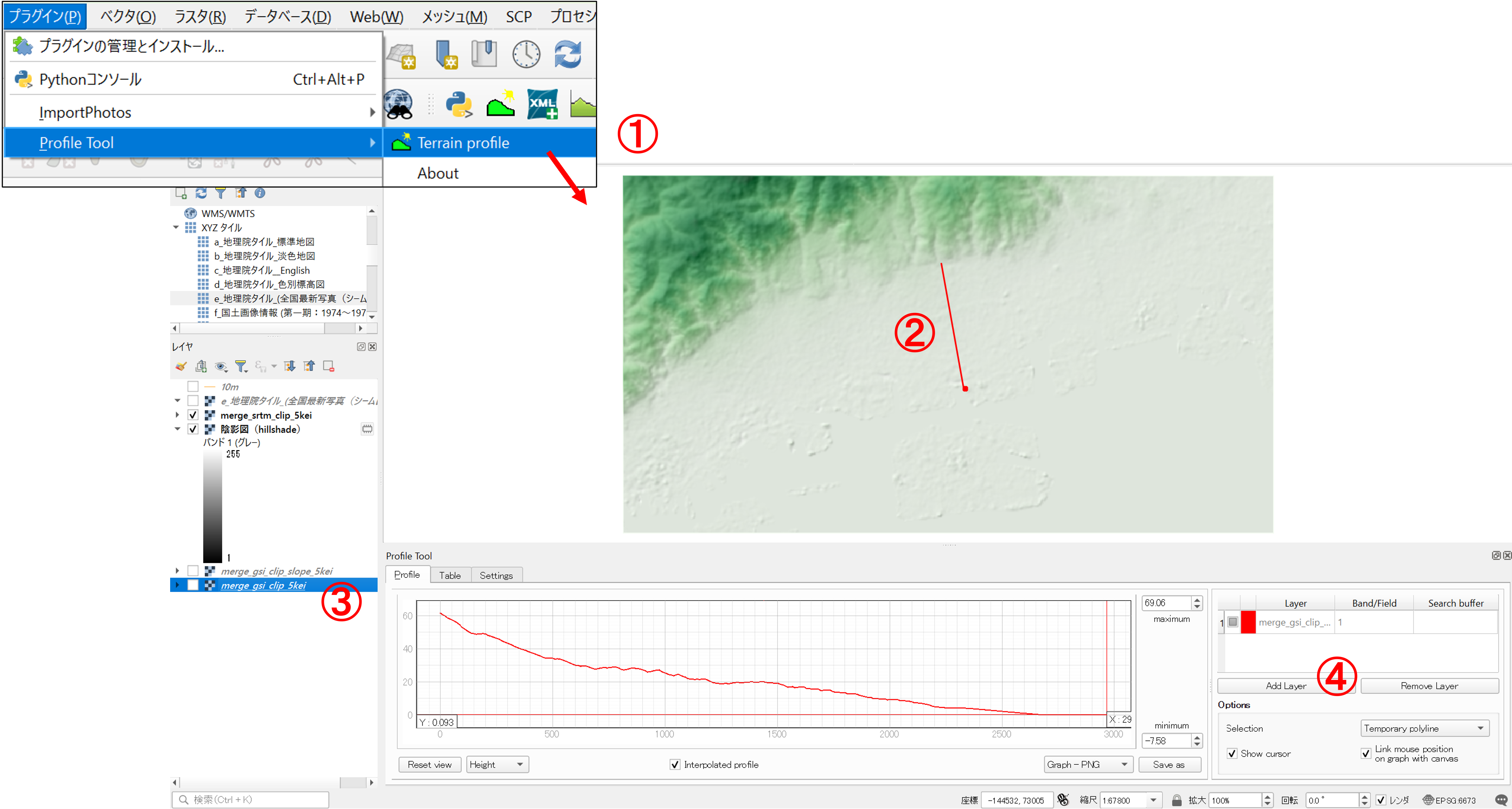Screen dimensions: 1512x809
Task: Click the clock temporal controller icon
Action: (526, 55)
